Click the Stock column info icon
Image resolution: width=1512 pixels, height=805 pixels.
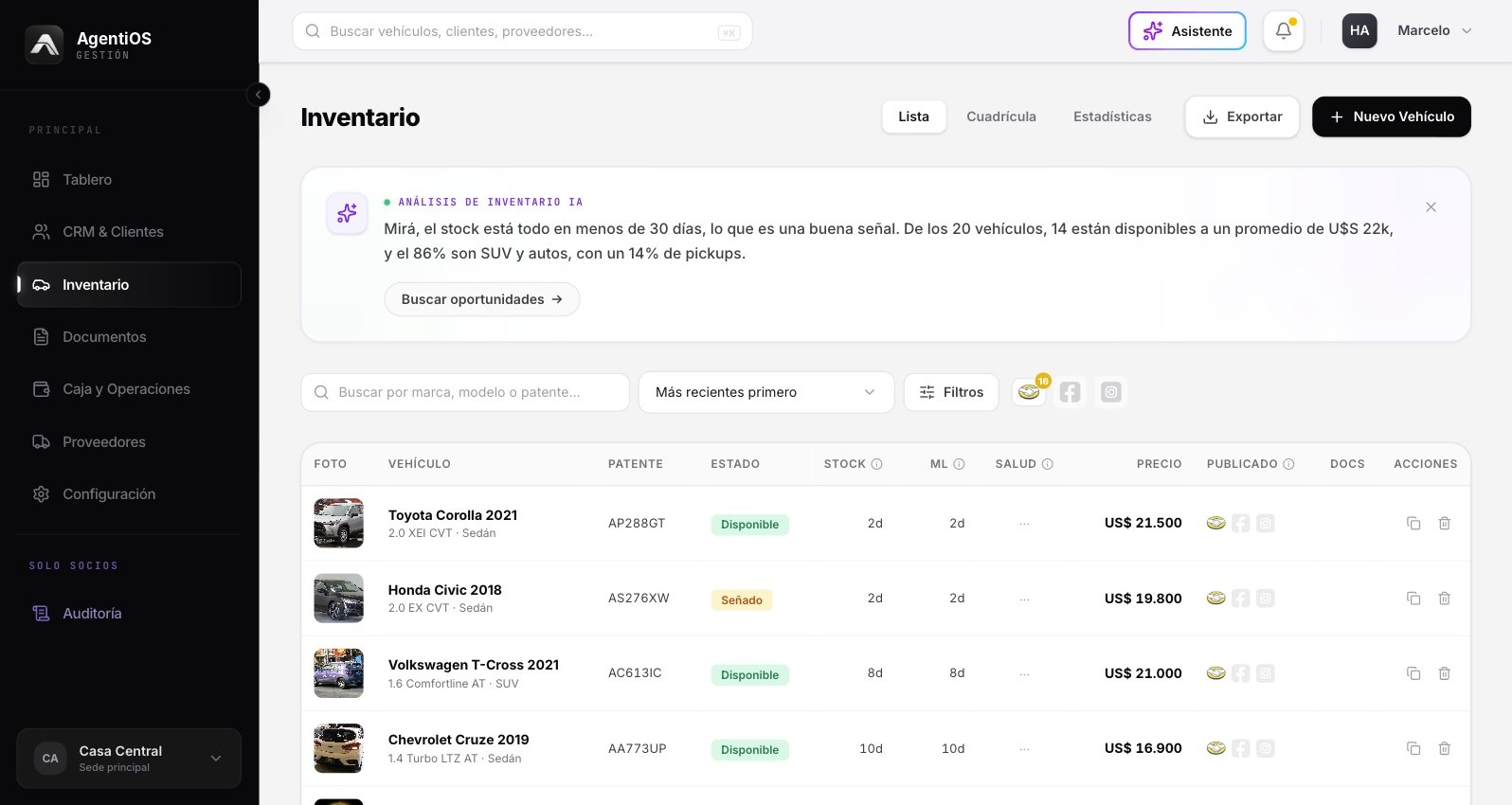pyautogui.click(x=877, y=464)
